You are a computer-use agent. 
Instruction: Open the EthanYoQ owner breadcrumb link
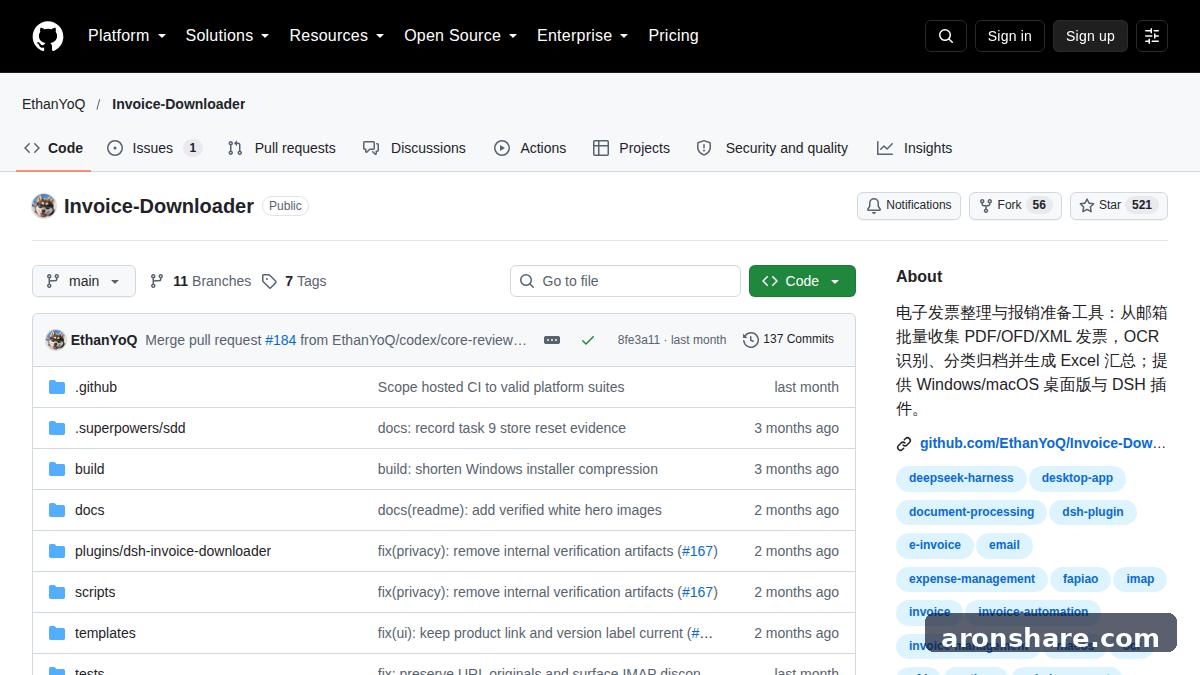point(54,104)
